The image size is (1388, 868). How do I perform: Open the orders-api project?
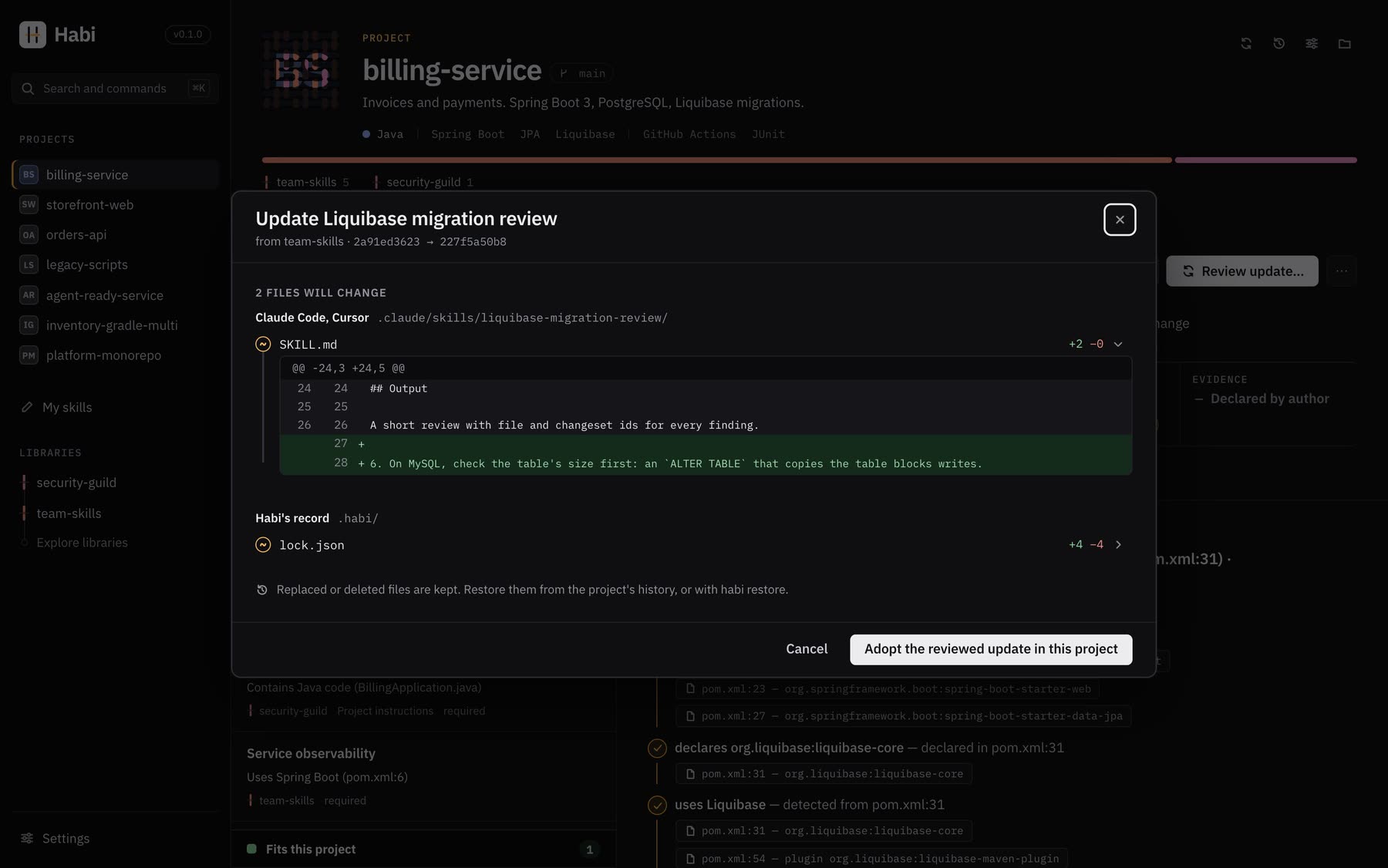click(116, 235)
